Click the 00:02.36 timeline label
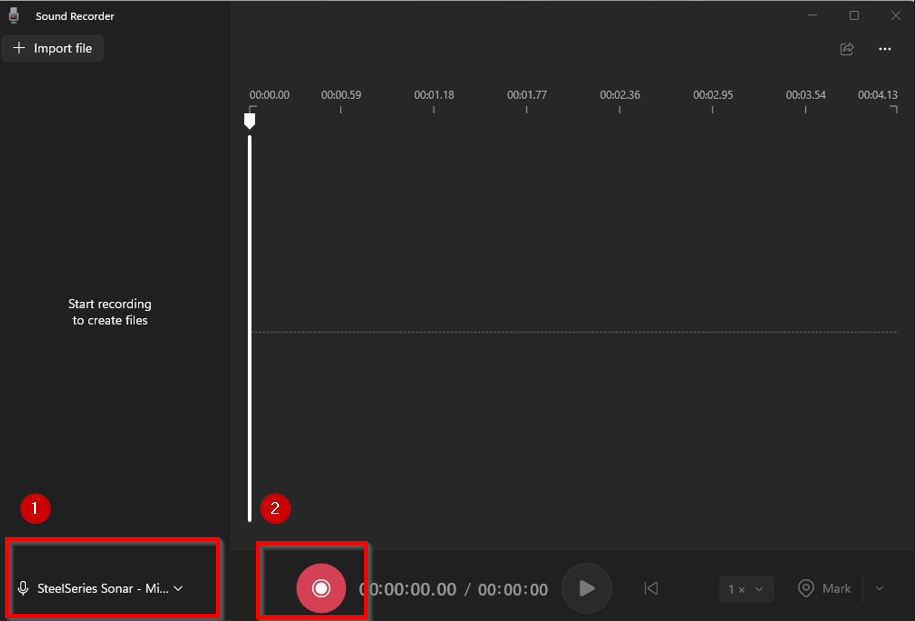915x621 pixels. [x=620, y=95]
